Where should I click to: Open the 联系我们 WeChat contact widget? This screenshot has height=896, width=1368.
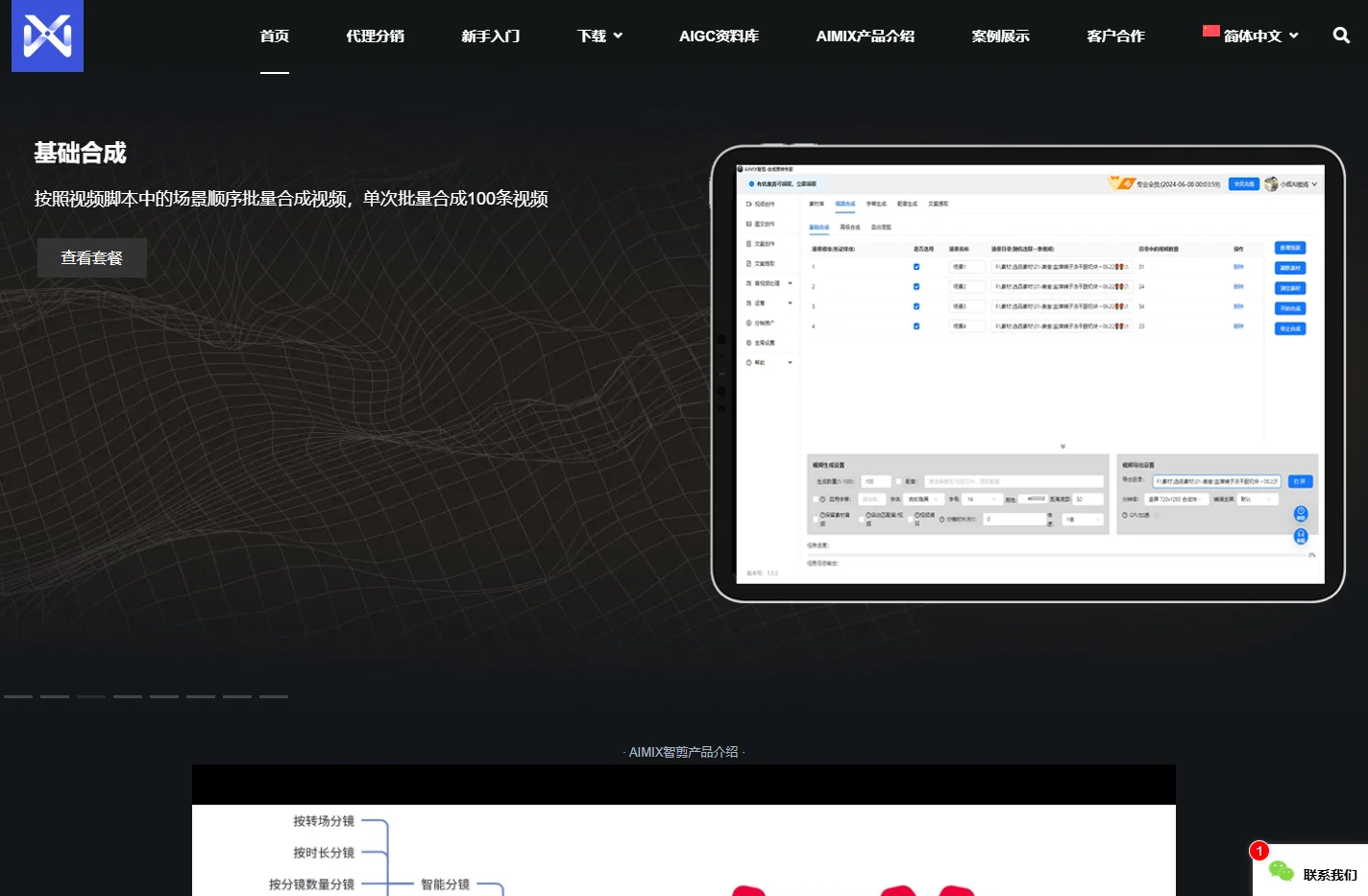click(1310, 871)
